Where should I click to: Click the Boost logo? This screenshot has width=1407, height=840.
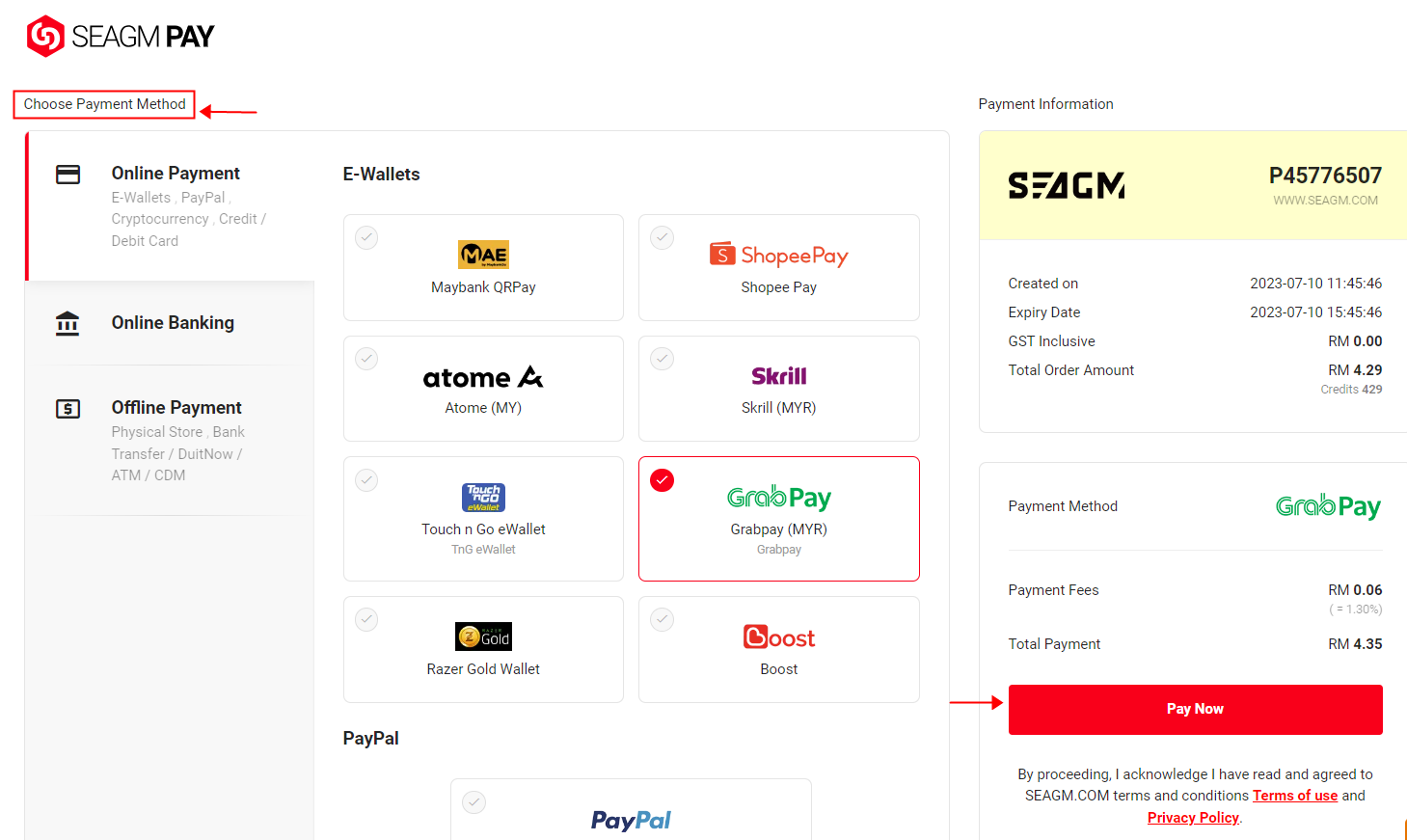coord(779,637)
